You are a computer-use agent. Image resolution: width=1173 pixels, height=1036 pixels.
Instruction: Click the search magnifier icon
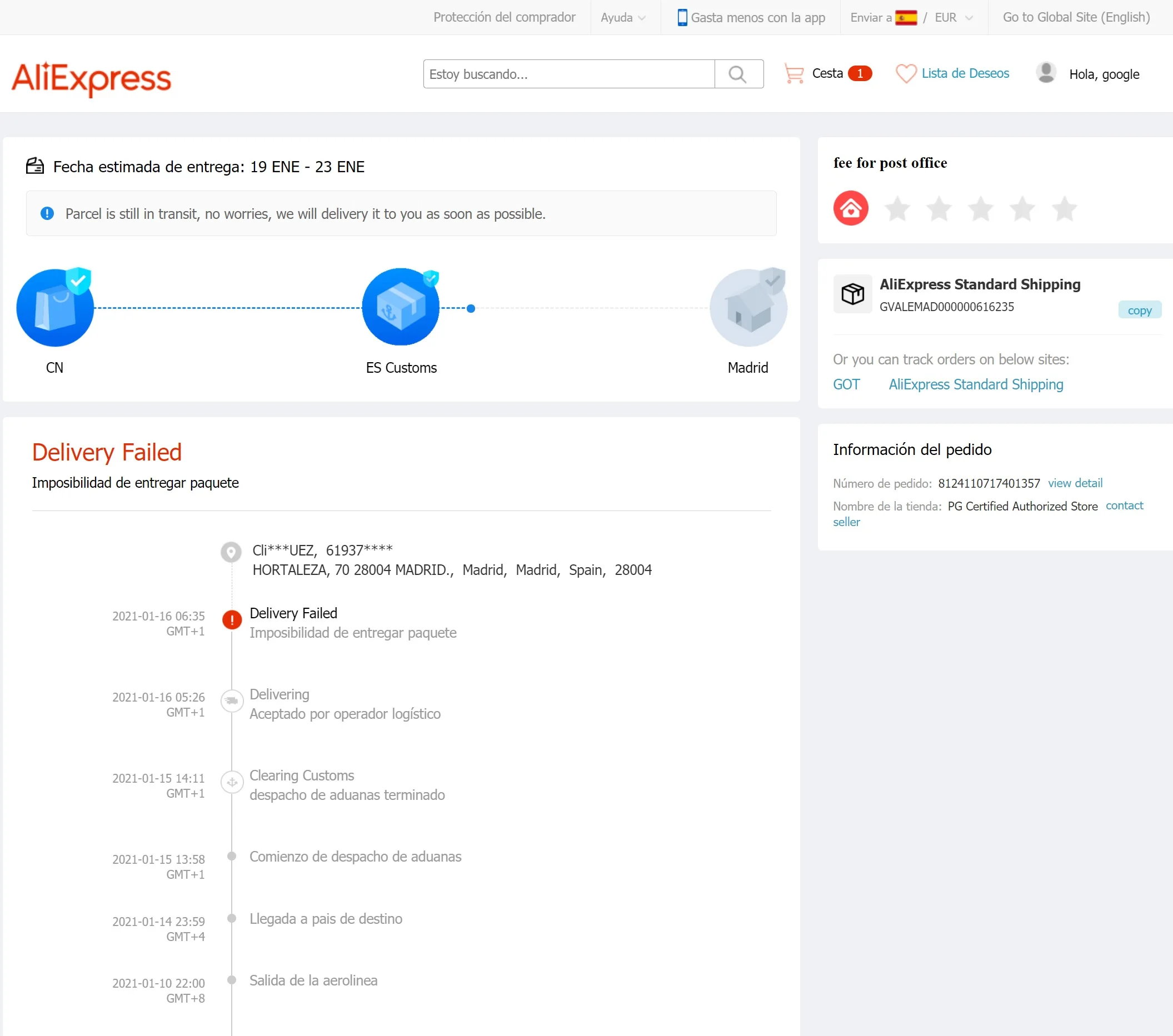(738, 74)
